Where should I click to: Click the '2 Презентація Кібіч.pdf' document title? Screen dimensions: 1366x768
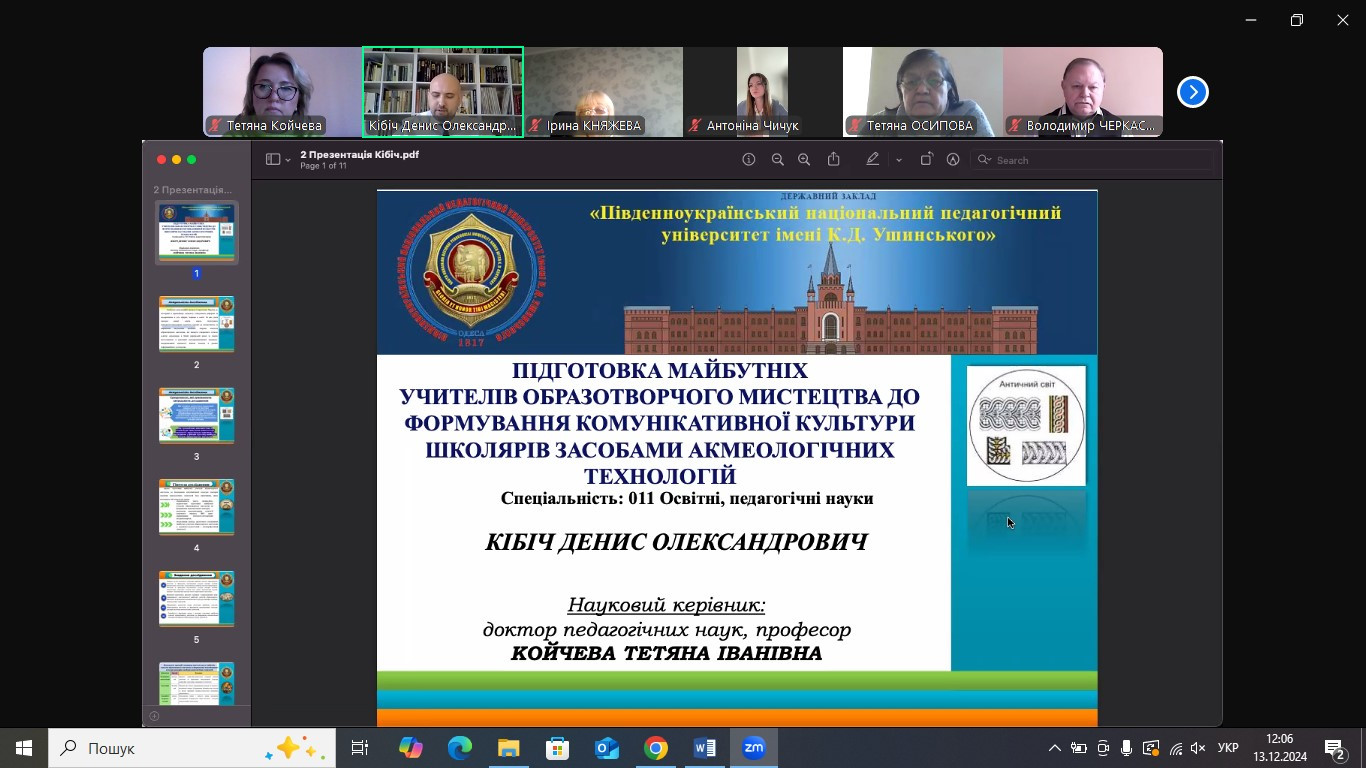click(x=359, y=155)
